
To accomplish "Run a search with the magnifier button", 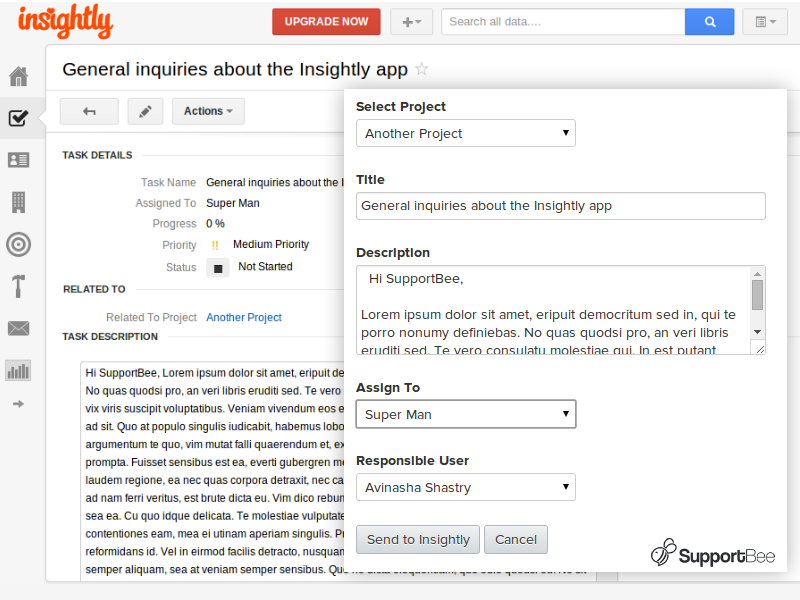I will (709, 21).
